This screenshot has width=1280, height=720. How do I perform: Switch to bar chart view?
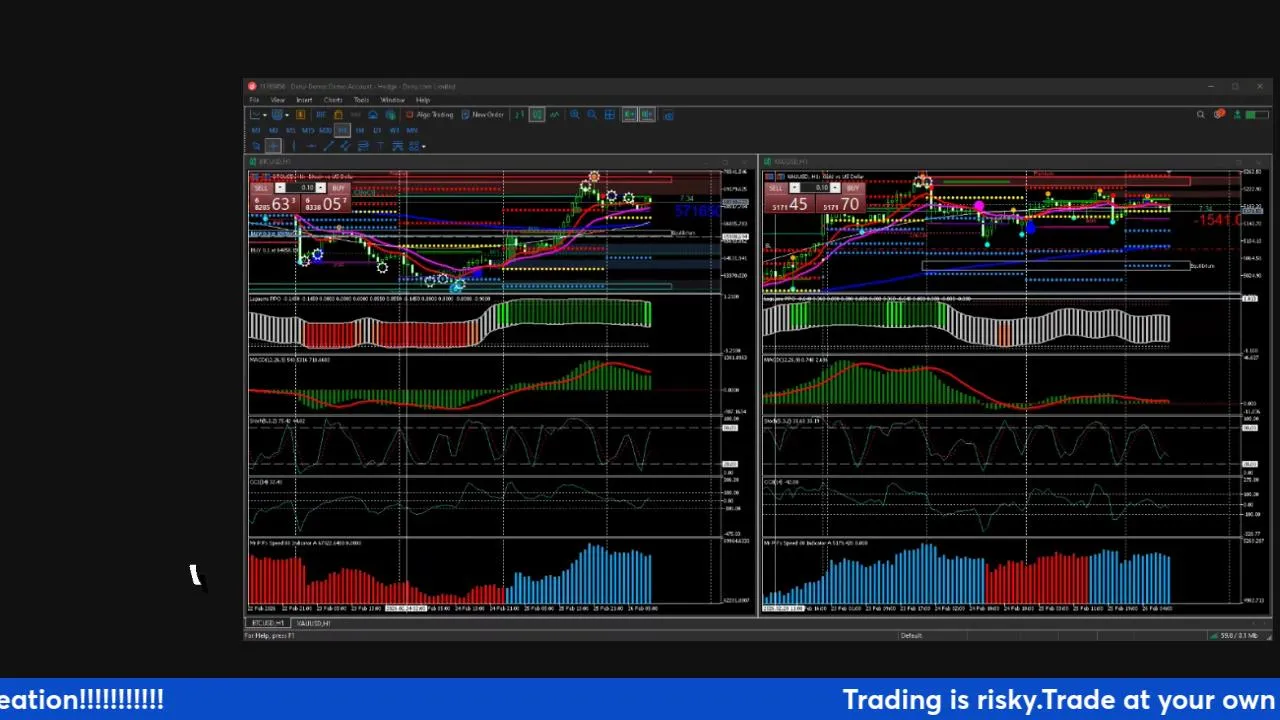tap(519, 114)
